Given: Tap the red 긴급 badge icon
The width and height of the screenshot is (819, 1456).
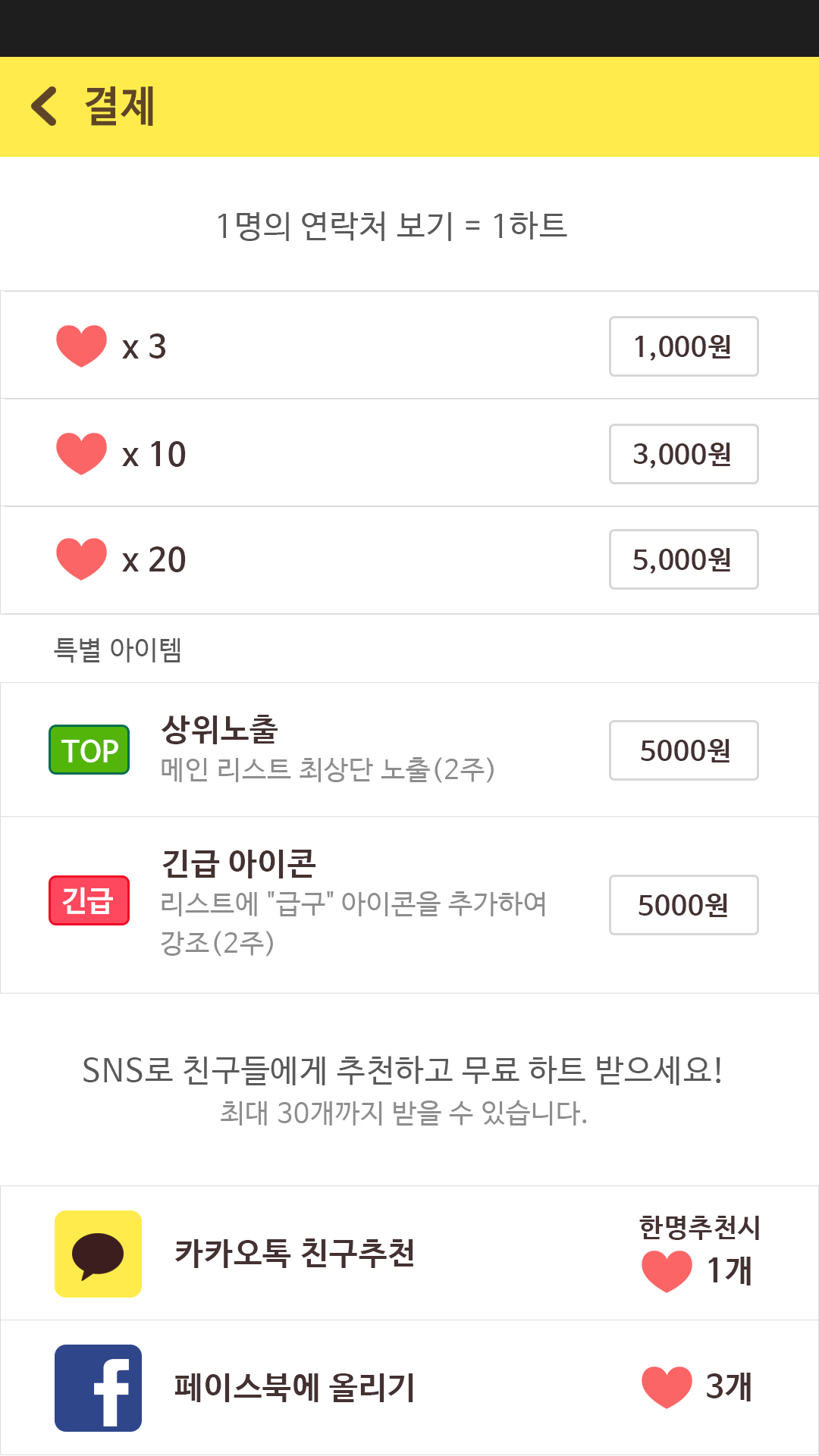Looking at the screenshot, I should coord(89,900).
